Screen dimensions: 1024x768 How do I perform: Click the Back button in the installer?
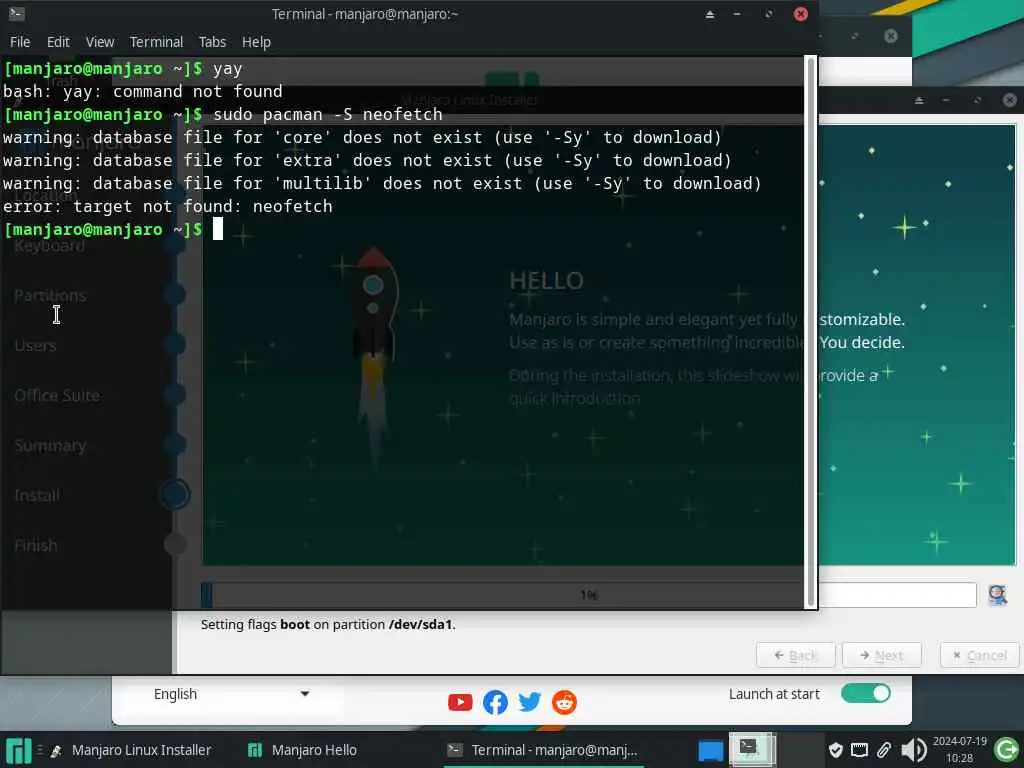coord(795,655)
